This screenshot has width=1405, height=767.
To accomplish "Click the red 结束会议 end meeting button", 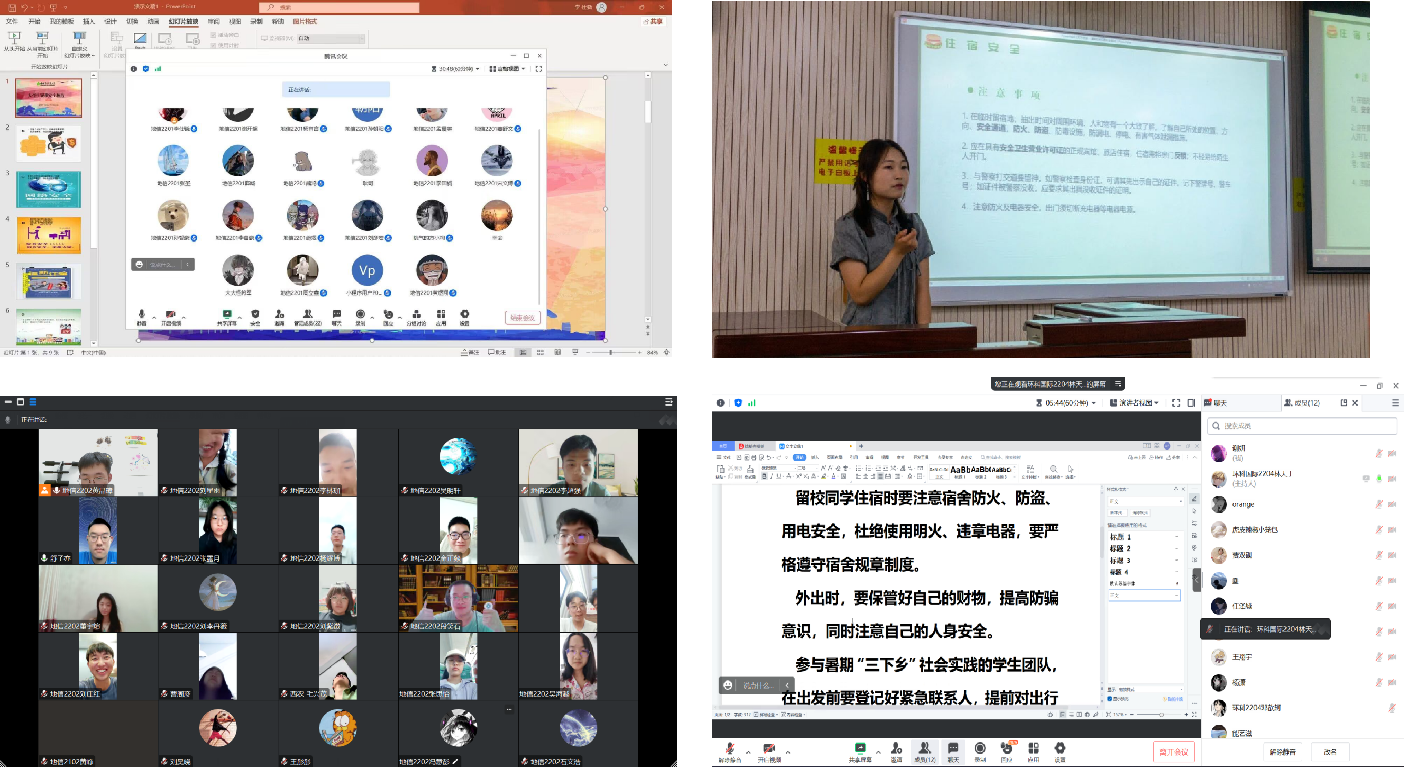I will pyautogui.click(x=522, y=317).
